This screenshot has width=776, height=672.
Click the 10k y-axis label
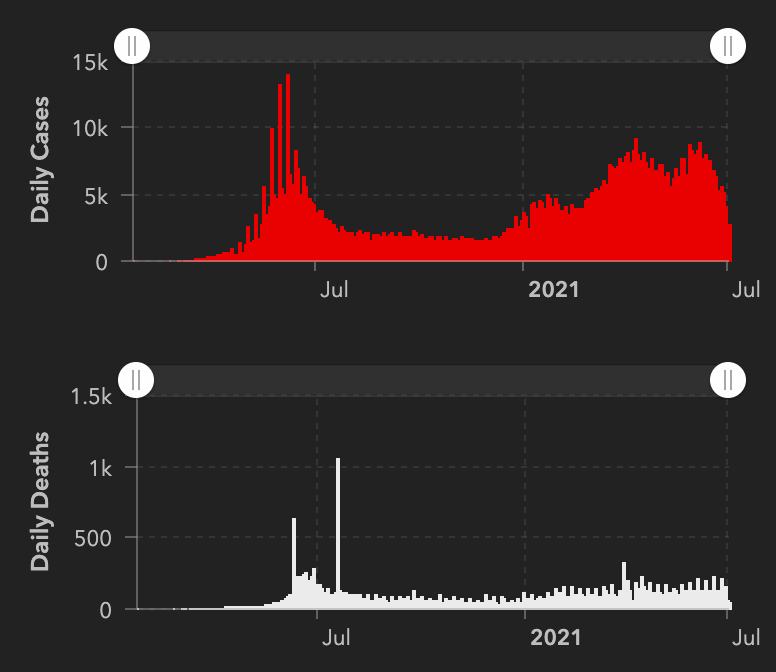(91, 129)
